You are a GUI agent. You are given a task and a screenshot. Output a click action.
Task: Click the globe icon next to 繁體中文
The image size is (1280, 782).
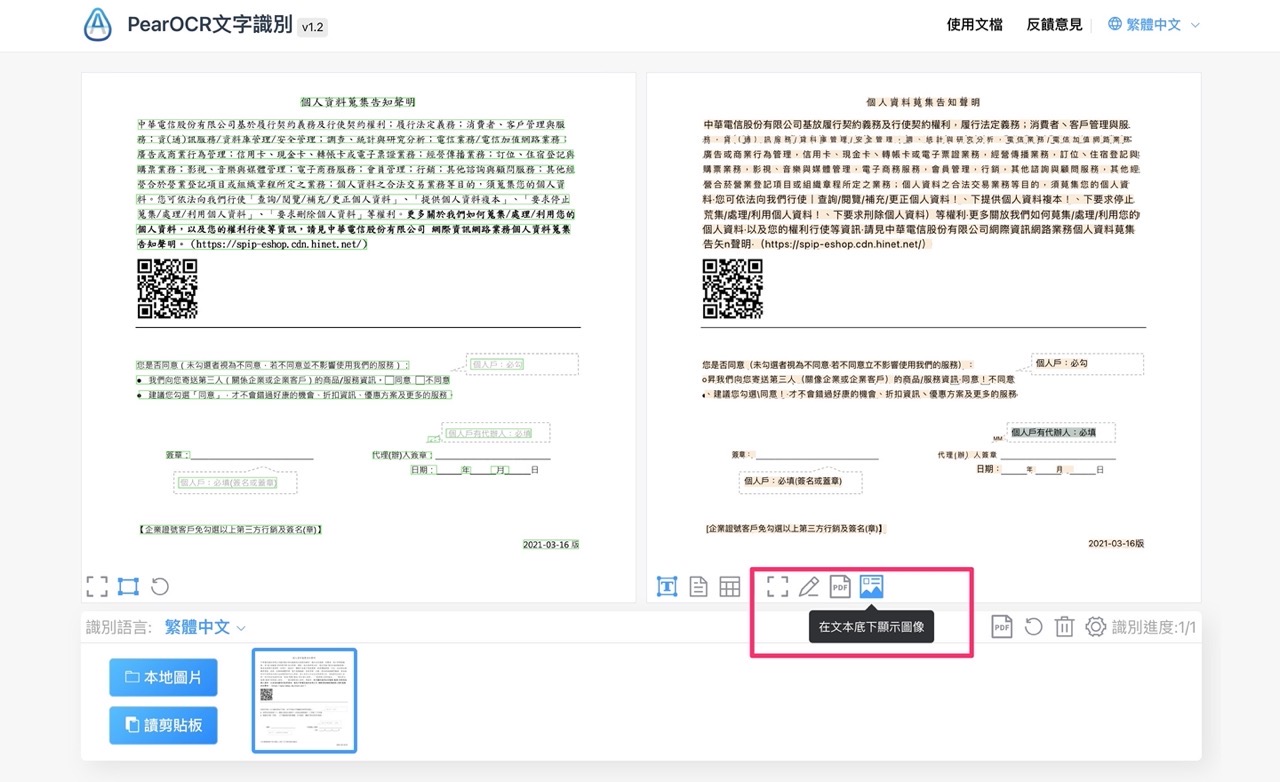1115,25
